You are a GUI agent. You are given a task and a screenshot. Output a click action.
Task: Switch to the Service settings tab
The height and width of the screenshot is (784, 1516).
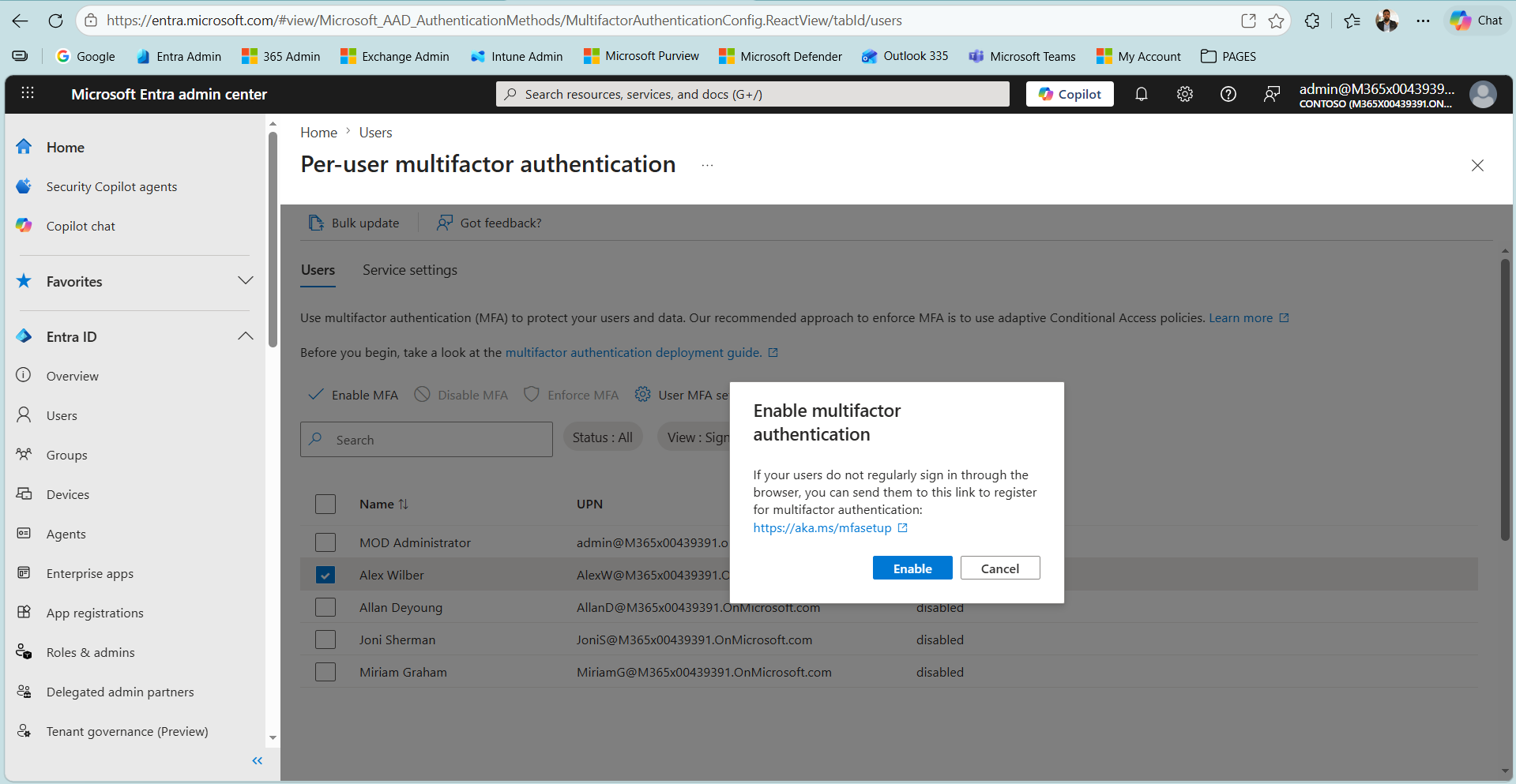(x=409, y=270)
